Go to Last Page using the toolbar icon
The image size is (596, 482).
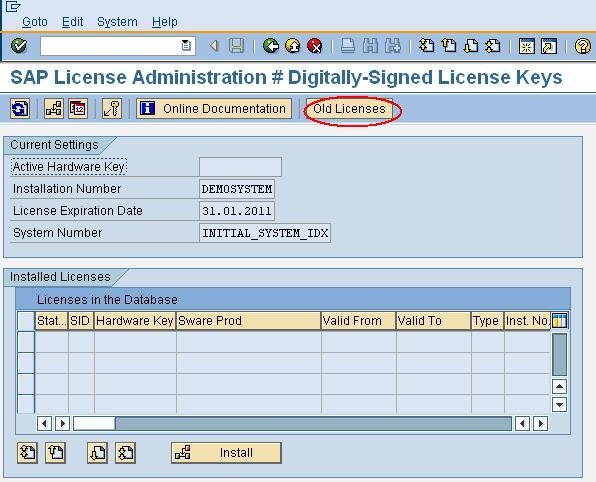(493, 46)
